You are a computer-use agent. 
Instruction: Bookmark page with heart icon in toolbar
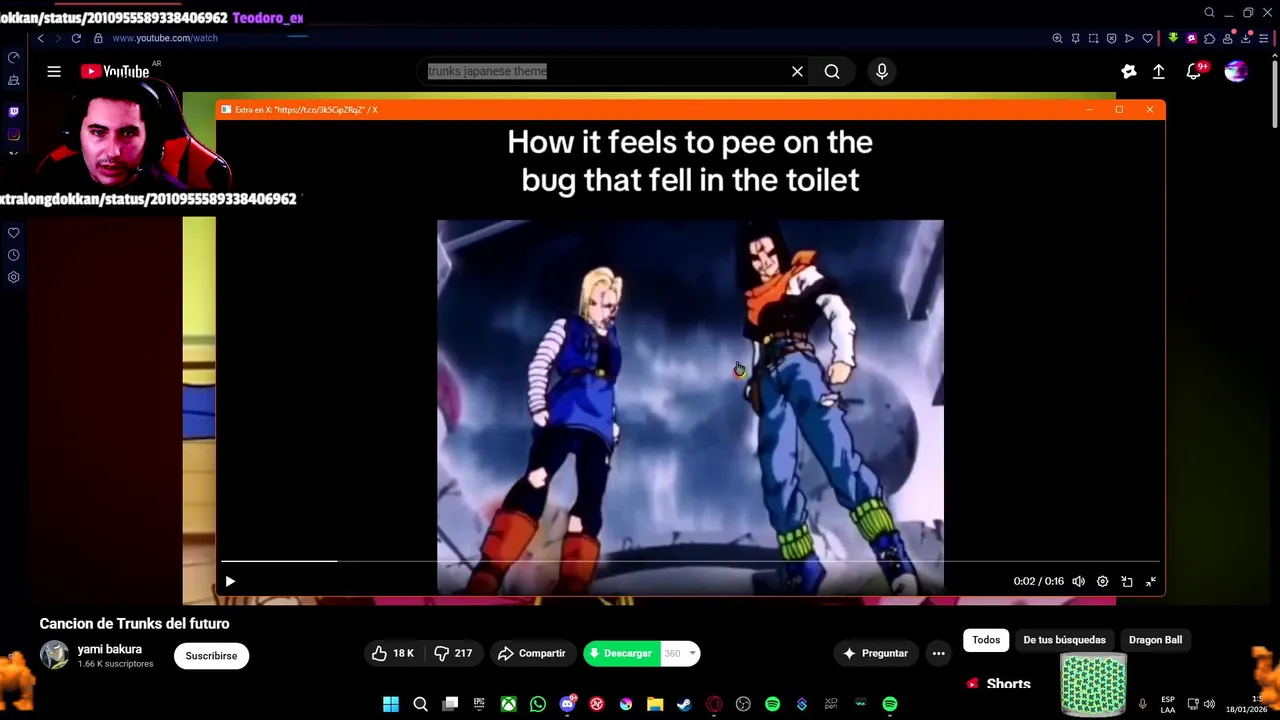tap(1147, 38)
